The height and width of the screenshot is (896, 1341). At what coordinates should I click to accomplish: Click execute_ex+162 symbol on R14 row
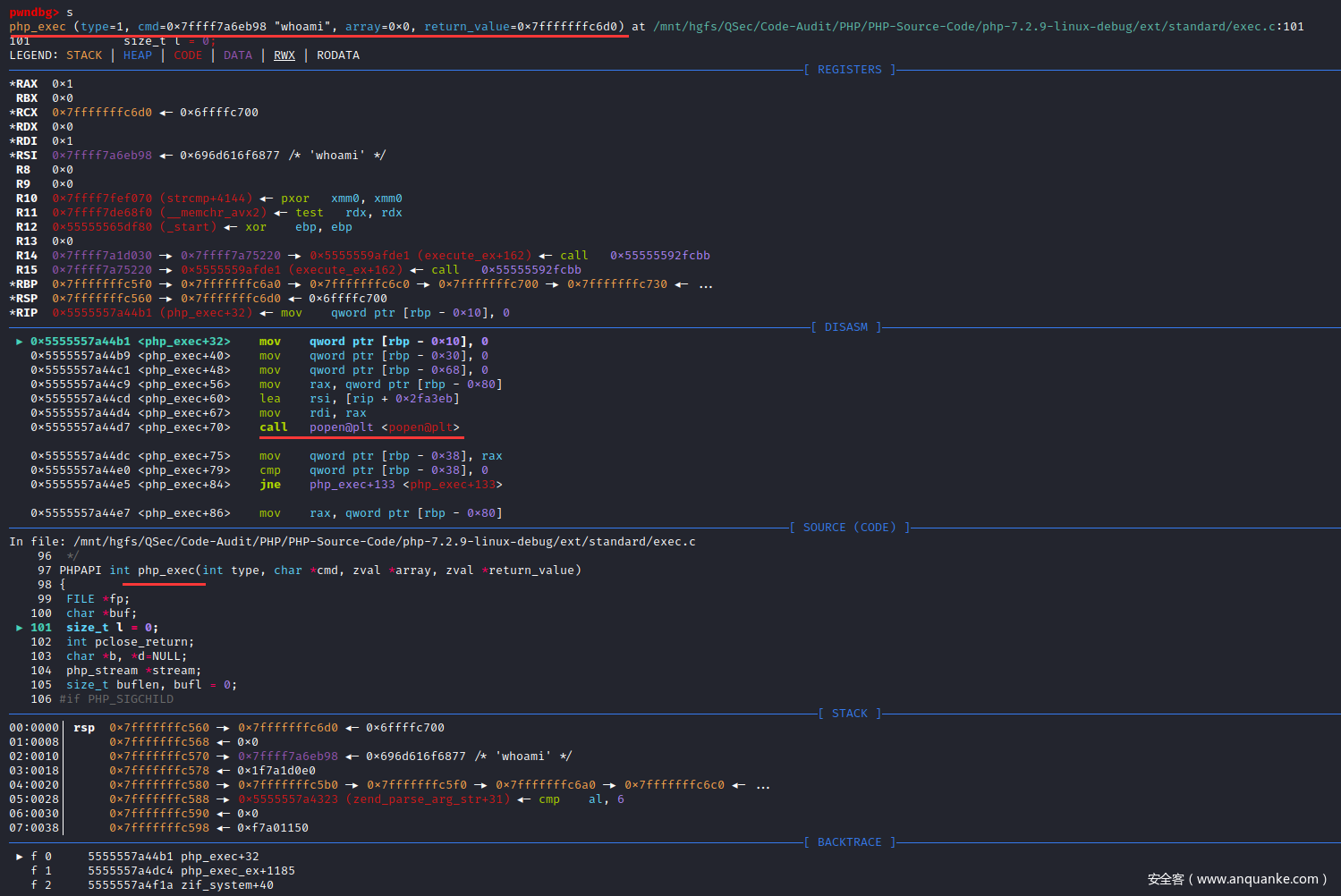474,256
